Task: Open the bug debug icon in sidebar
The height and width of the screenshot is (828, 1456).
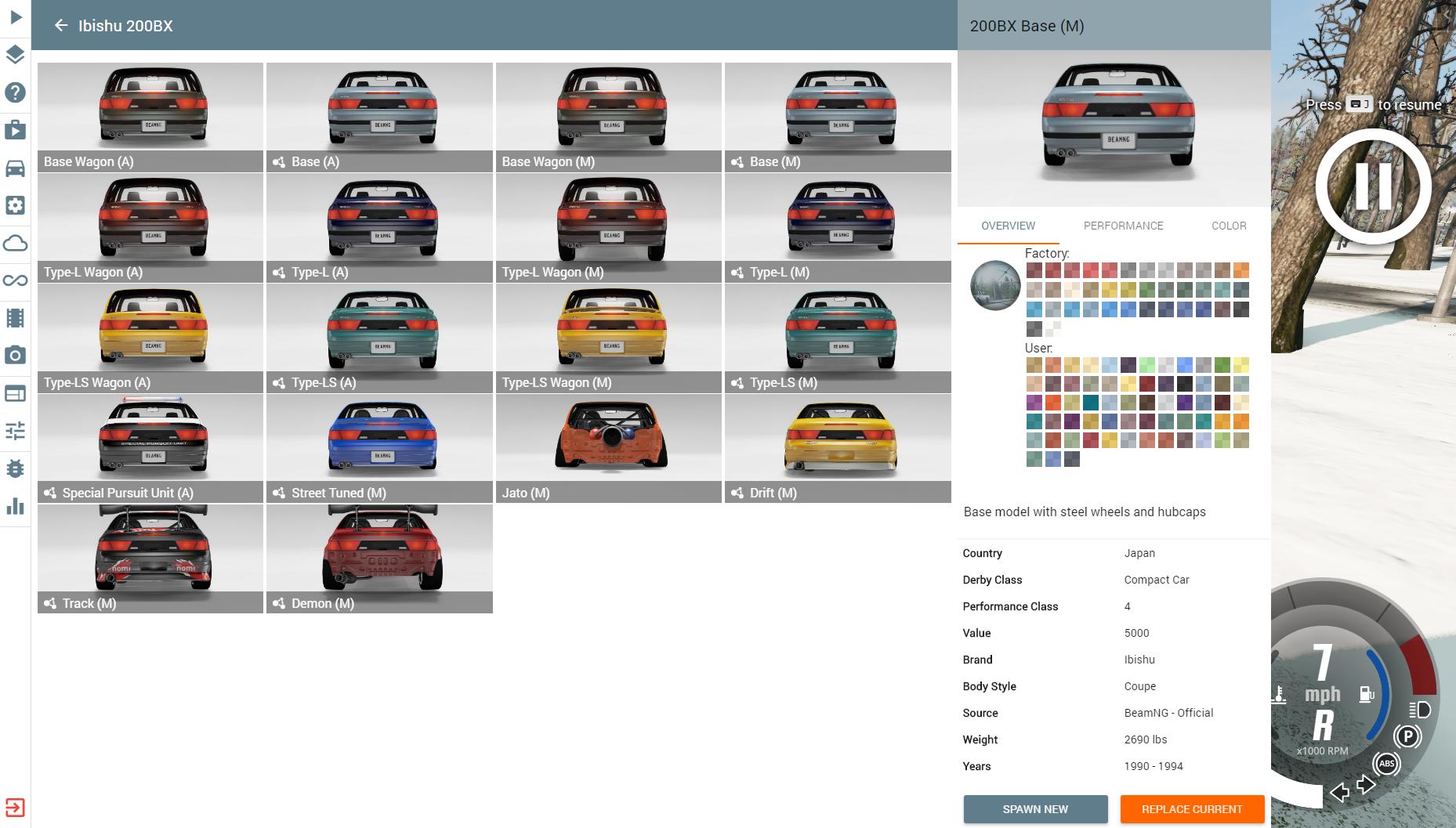Action: 16,468
